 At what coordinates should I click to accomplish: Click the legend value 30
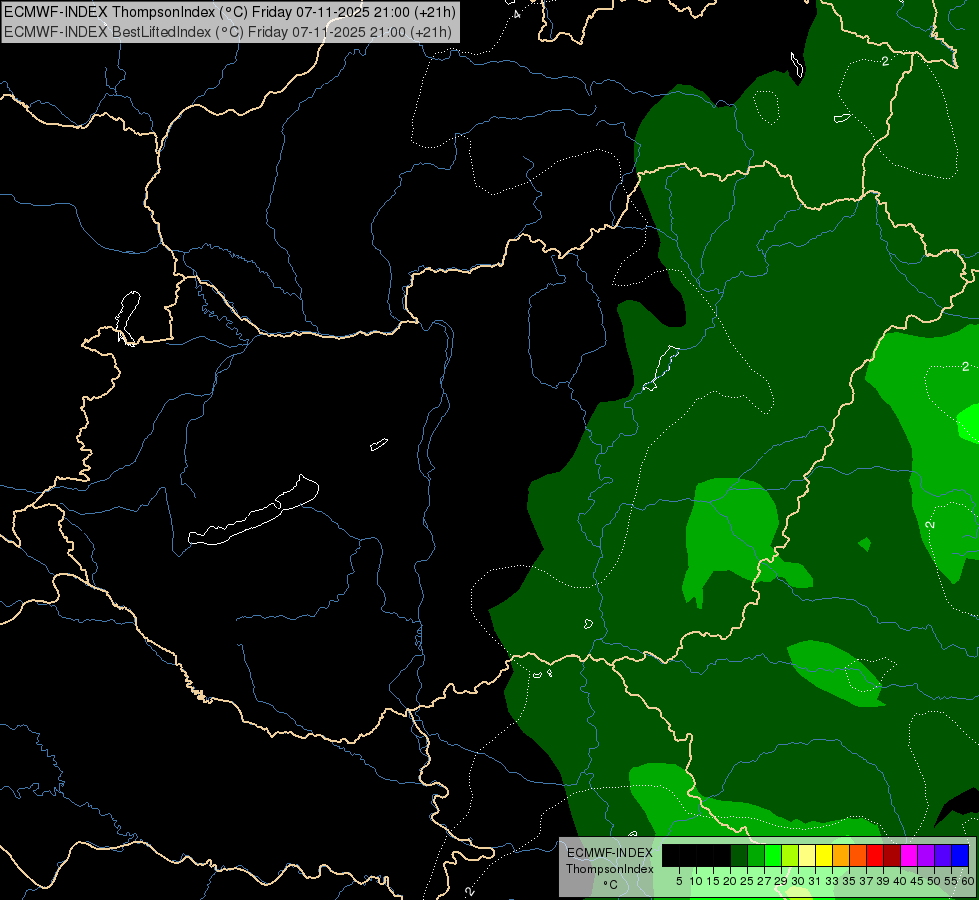(798, 881)
